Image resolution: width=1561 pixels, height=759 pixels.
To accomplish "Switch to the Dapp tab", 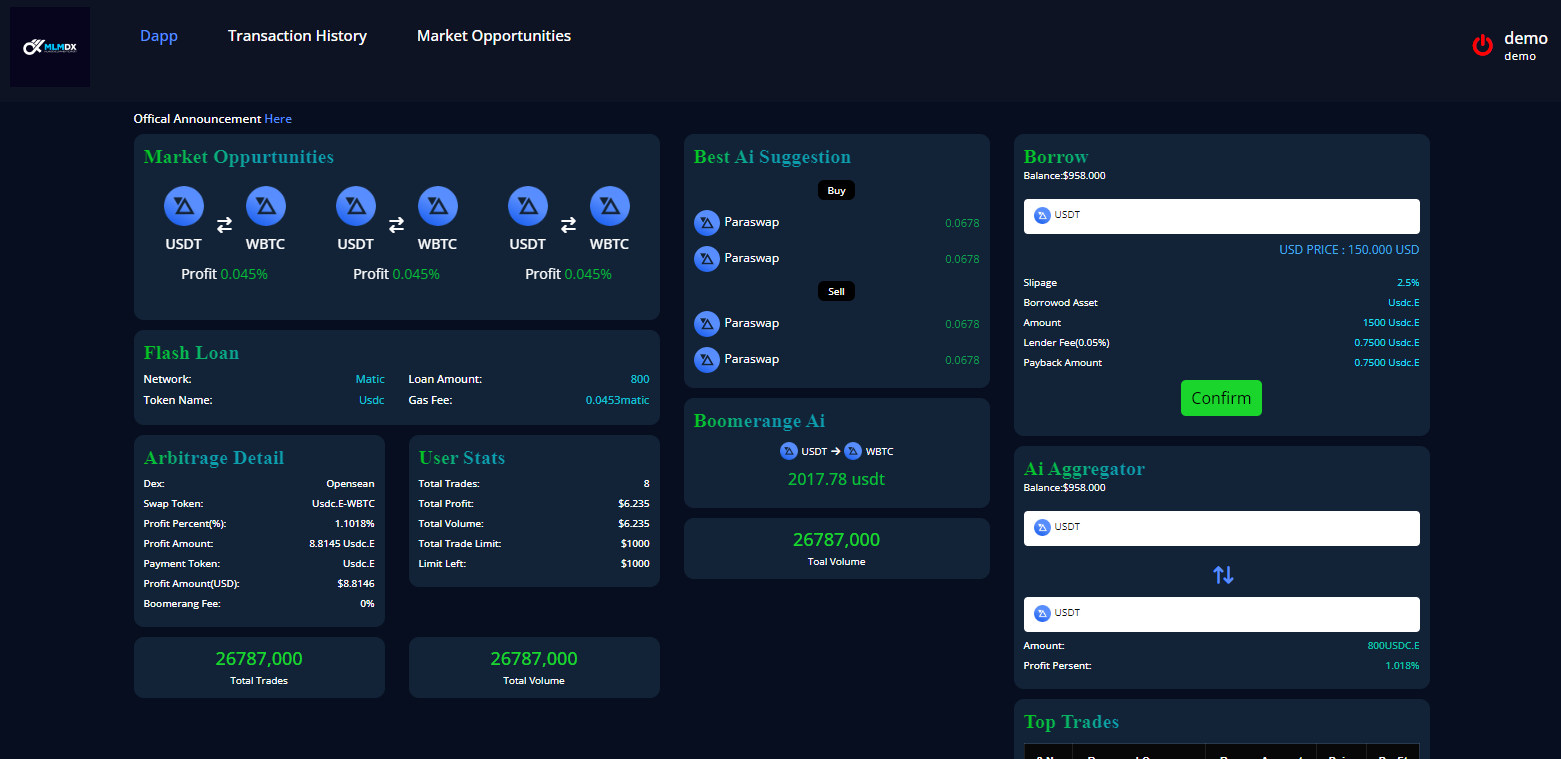I will (x=159, y=36).
